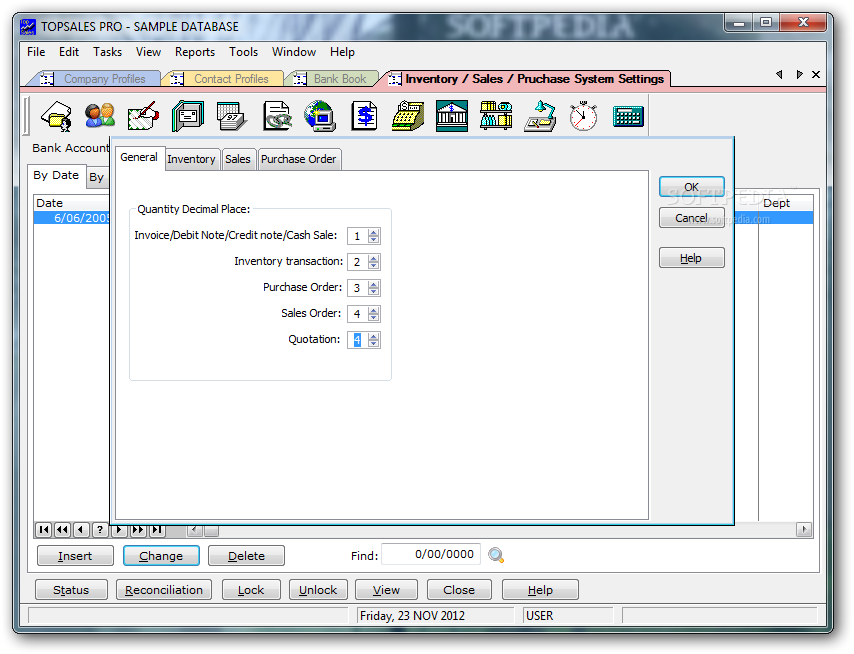Click the Reconciliation button
854x654 pixels.
(x=164, y=590)
